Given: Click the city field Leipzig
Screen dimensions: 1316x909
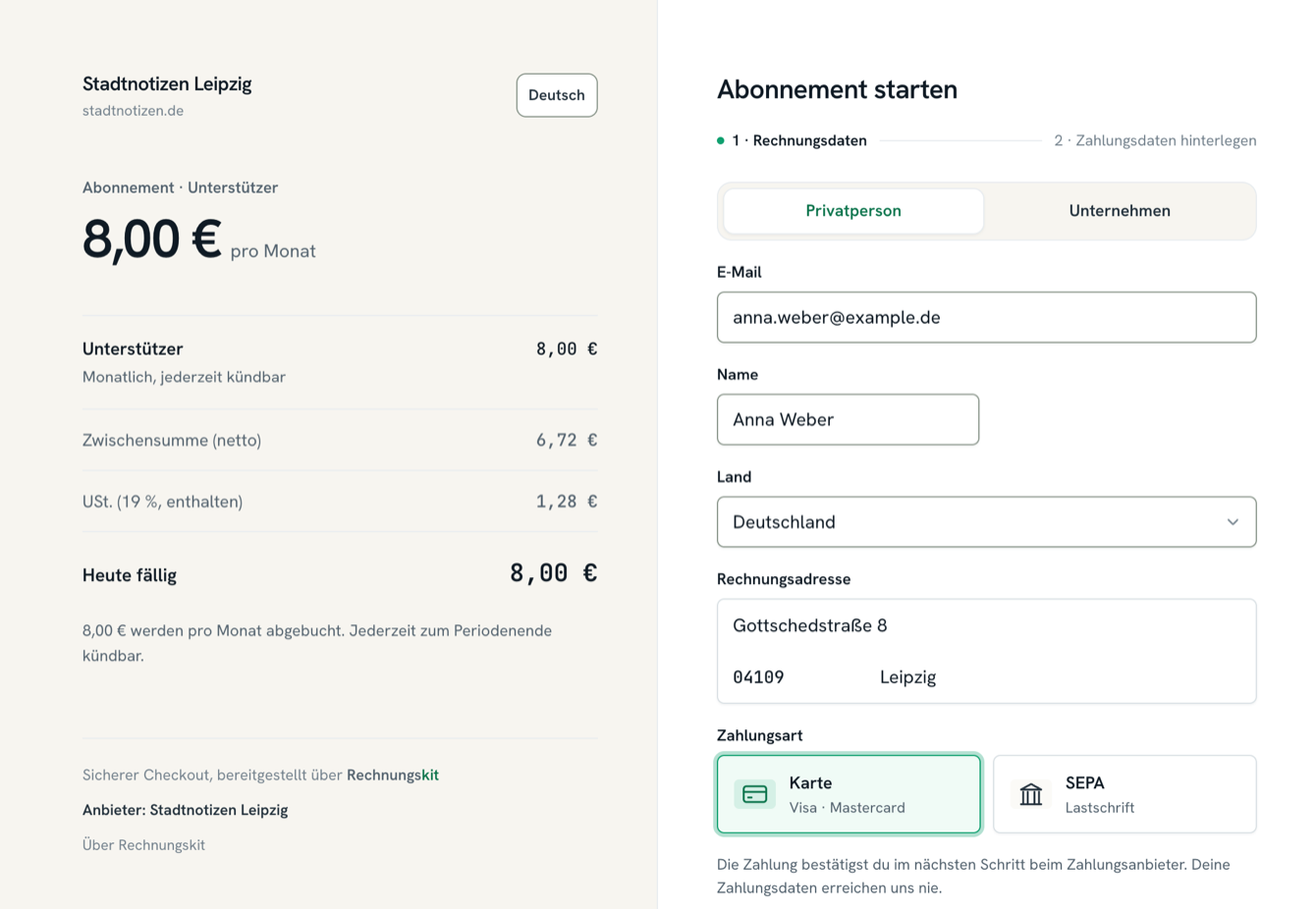Looking at the screenshot, I should pyautogui.click(x=1061, y=677).
